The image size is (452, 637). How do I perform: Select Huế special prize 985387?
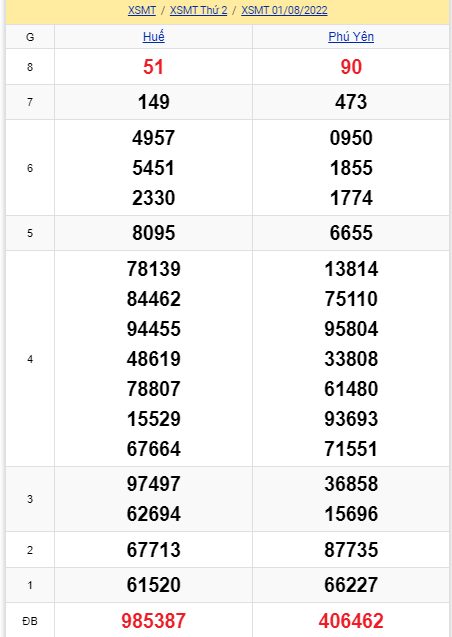[x=154, y=621]
